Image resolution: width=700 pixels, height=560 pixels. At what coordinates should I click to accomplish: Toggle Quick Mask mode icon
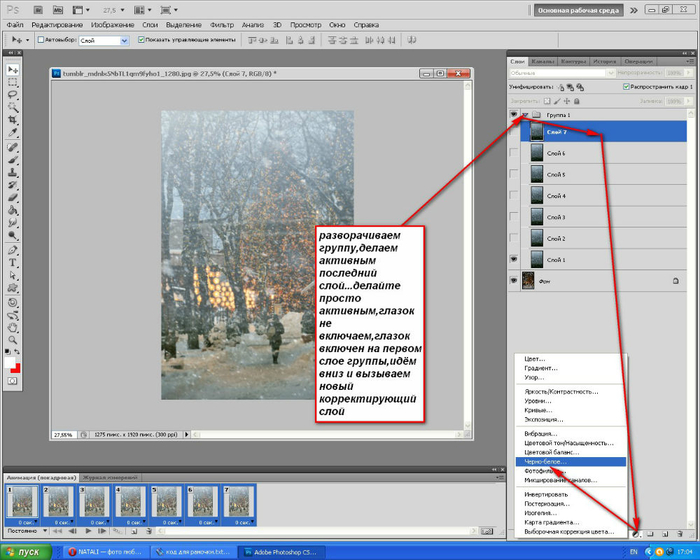12,381
